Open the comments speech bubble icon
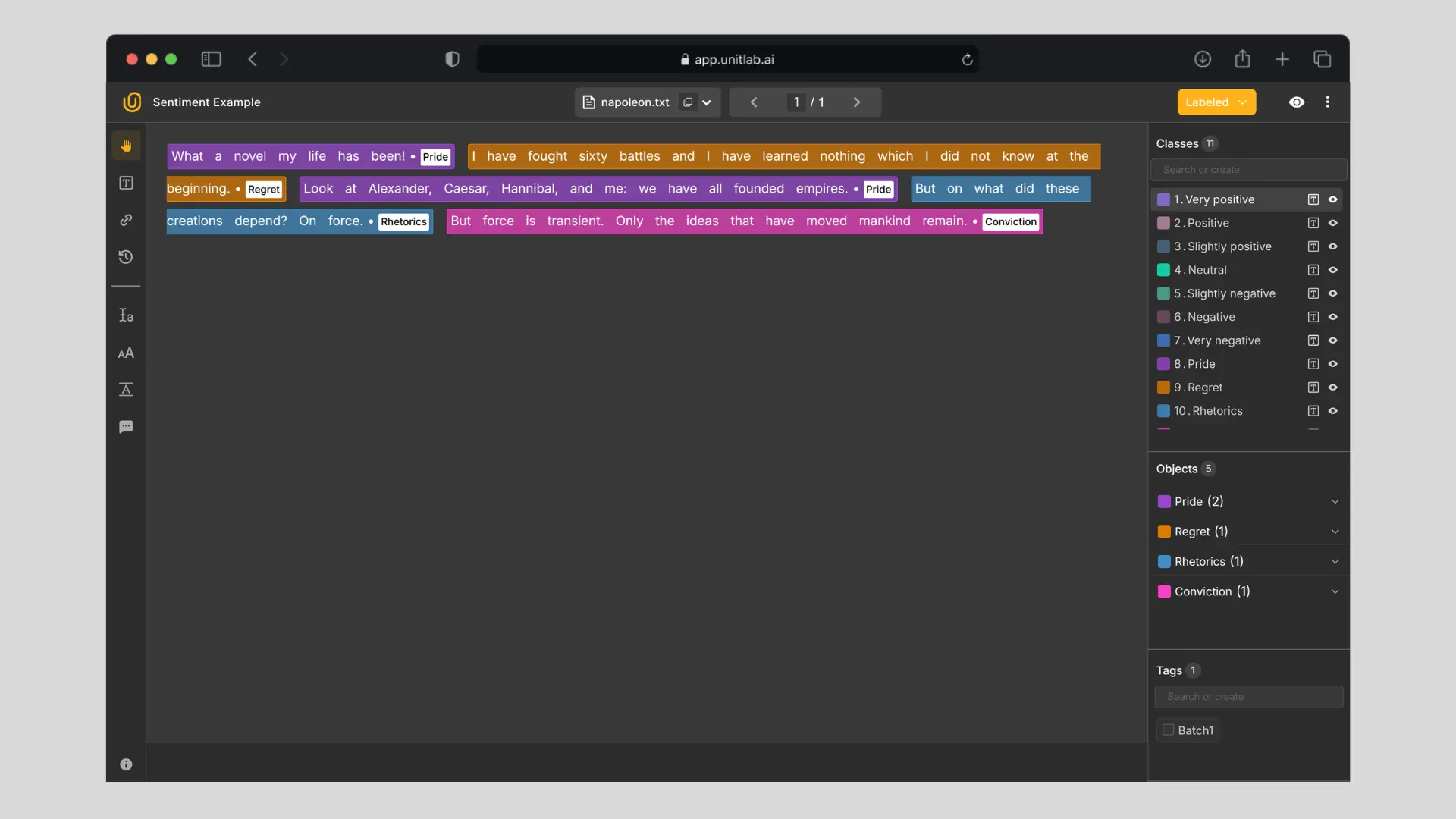Image resolution: width=1456 pixels, height=819 pixels. [x=126, y=427]
